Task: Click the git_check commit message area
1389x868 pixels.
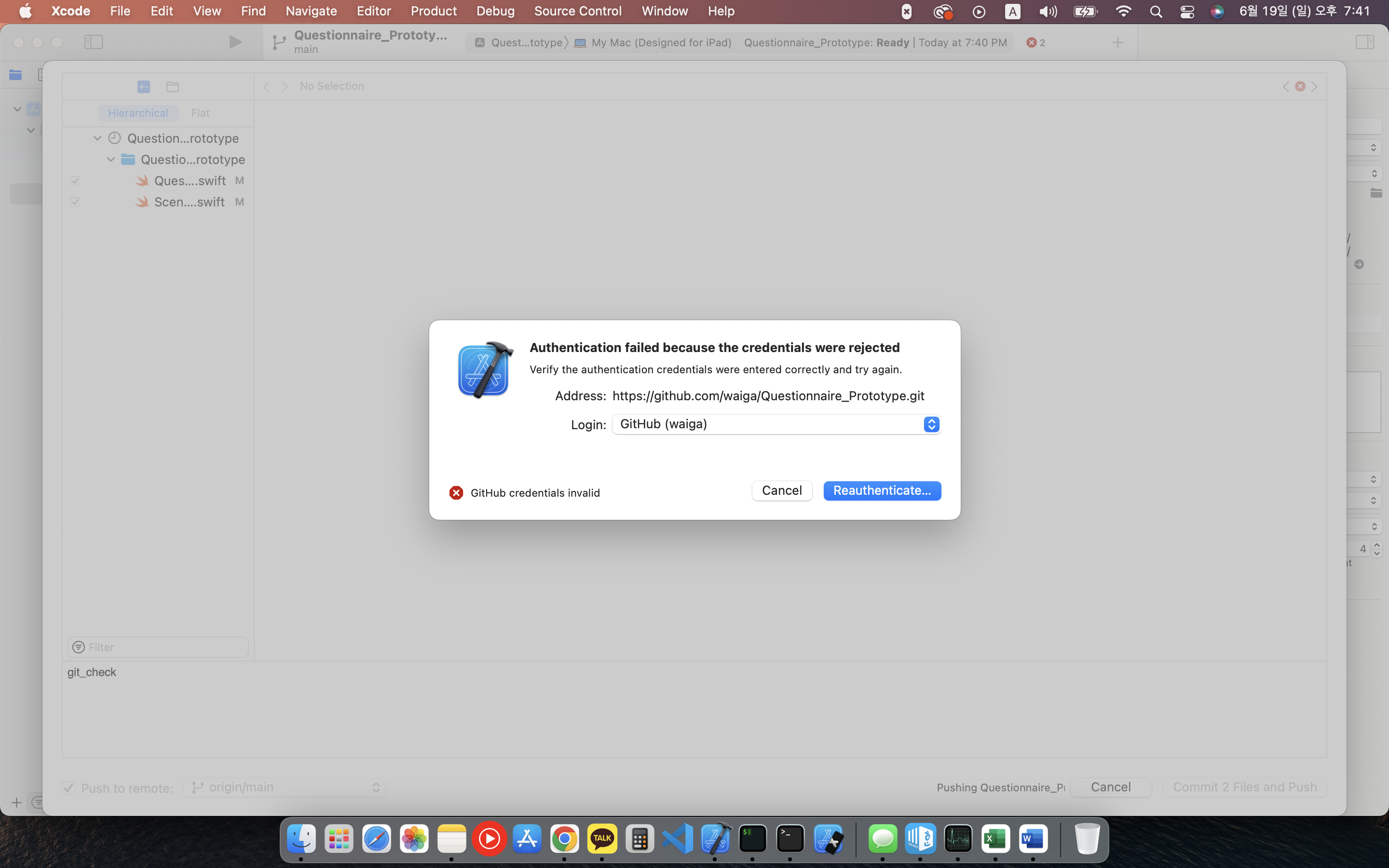Action: (x=694, y=709)
